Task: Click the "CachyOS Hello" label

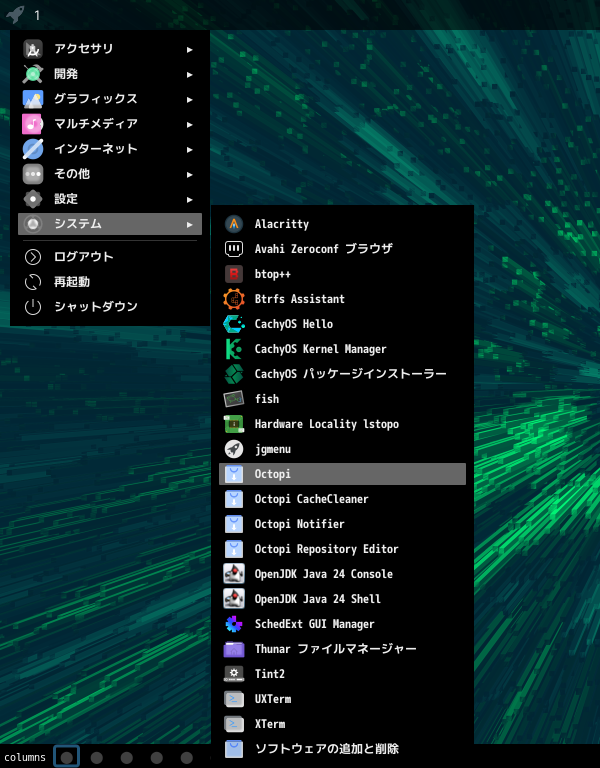Action: point(294,324)
